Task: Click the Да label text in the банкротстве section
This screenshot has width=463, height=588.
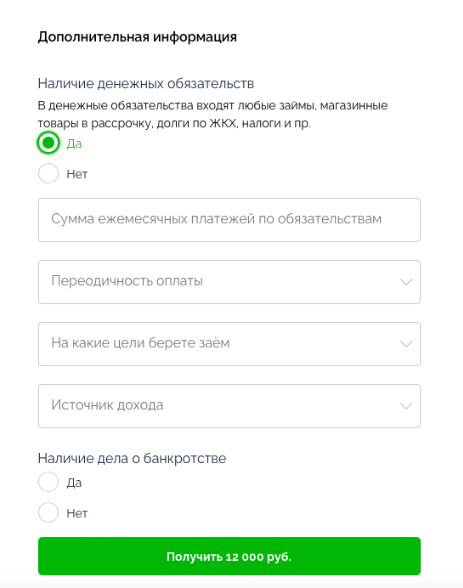Action: point(74,483)
